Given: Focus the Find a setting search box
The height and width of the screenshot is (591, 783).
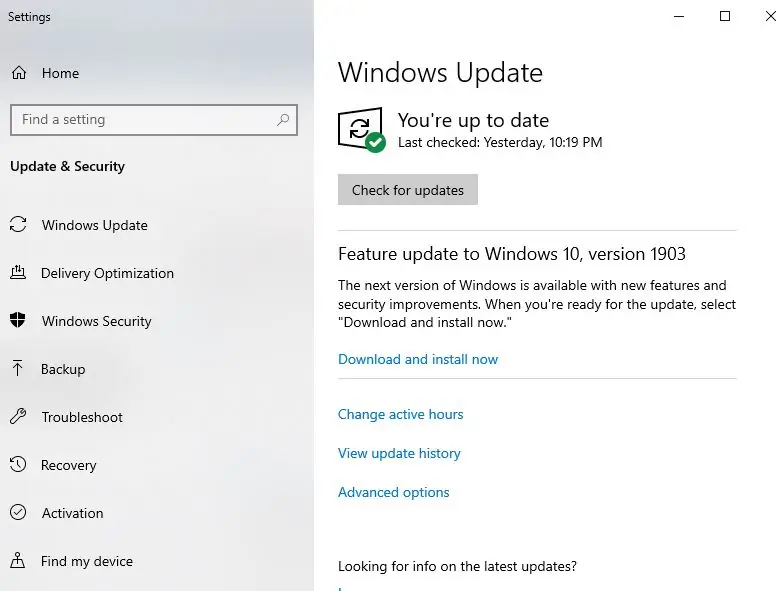Looking at the screenshot, I should pos(154,120).
